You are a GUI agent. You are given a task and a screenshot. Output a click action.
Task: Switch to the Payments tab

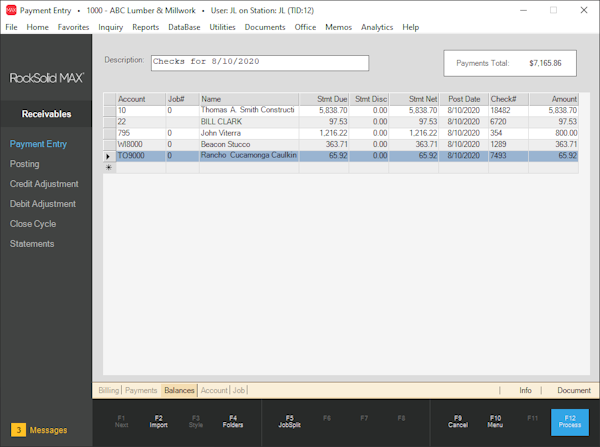point(141,390)
